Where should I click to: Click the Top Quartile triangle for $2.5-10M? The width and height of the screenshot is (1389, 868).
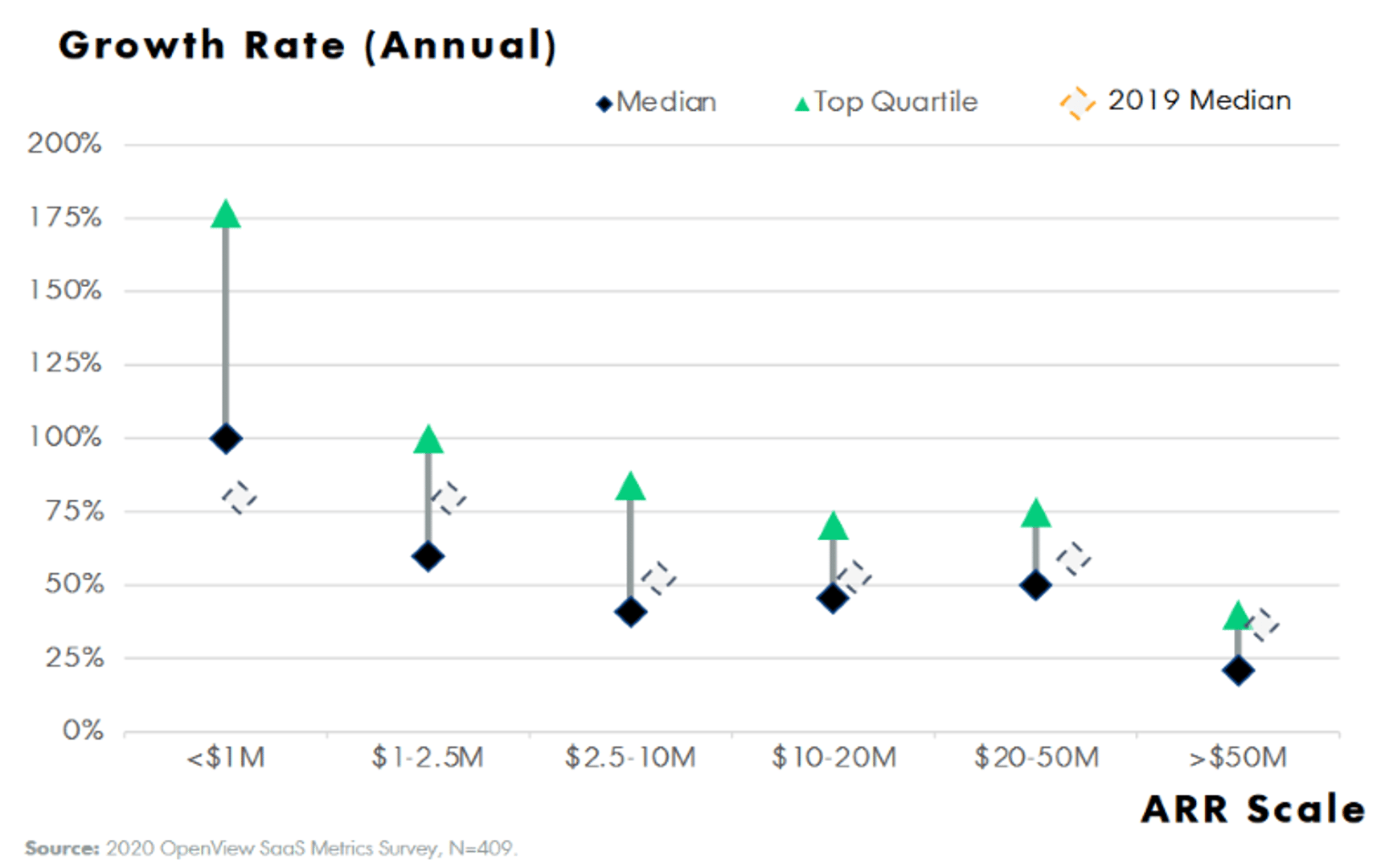(630, 487)
